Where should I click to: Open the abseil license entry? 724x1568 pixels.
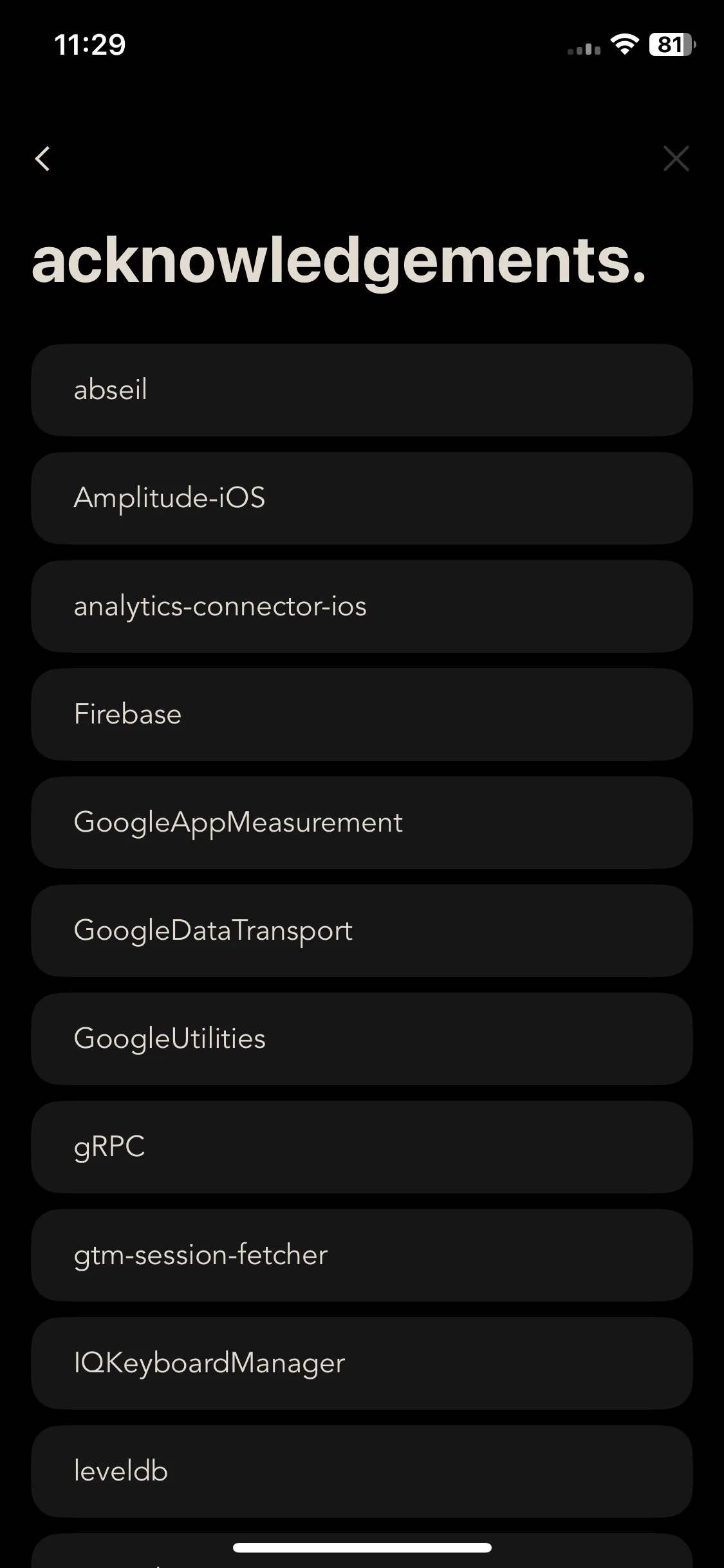click(362, 390)
